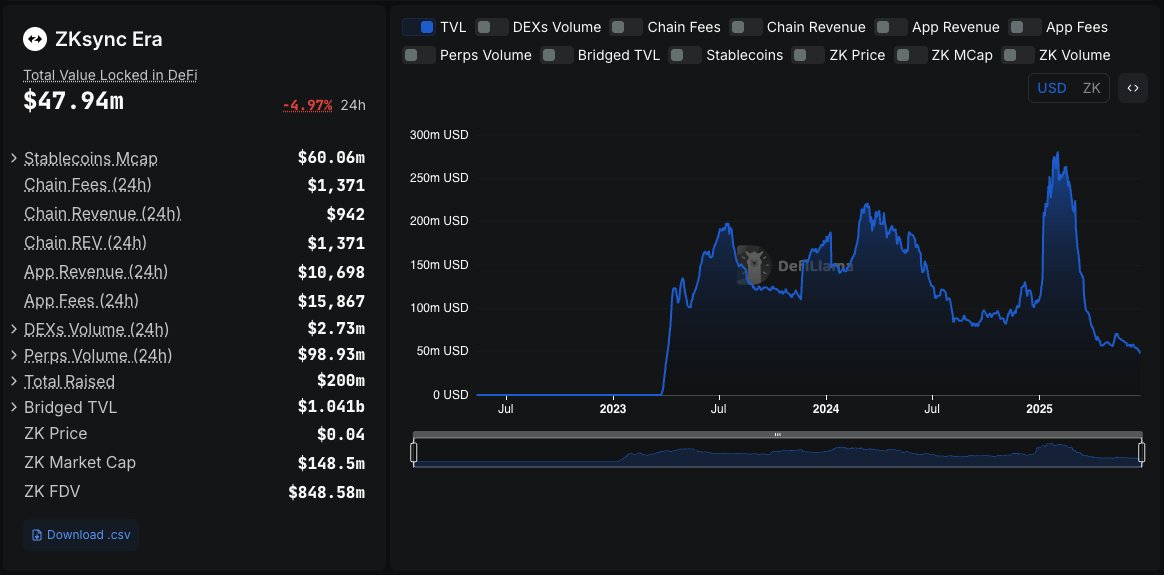Enable the ZK Price toggle
This screenshot has width=1164, height=575.
pyautogui.click(x=808, y=55)
